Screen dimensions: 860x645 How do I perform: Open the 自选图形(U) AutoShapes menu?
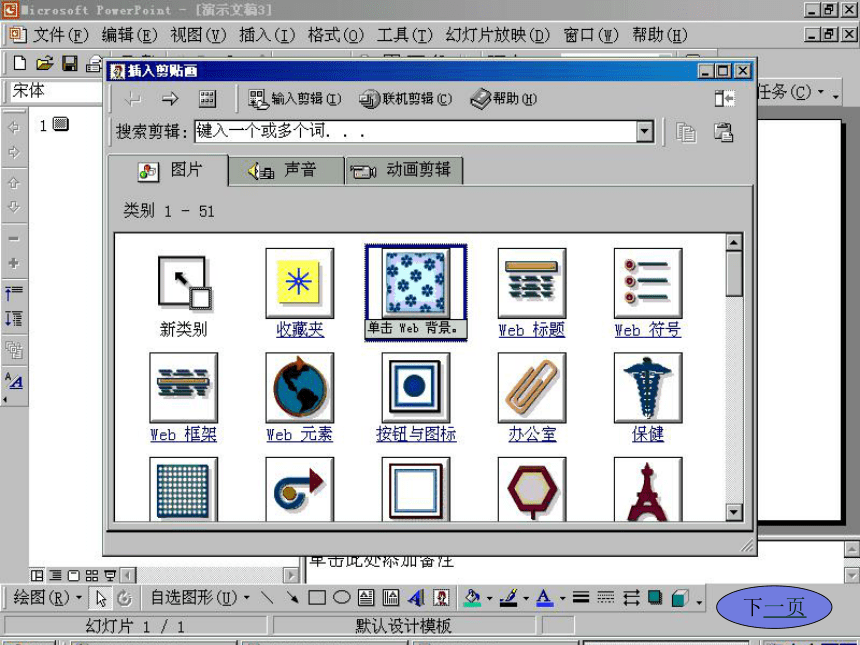click(200, 597)
